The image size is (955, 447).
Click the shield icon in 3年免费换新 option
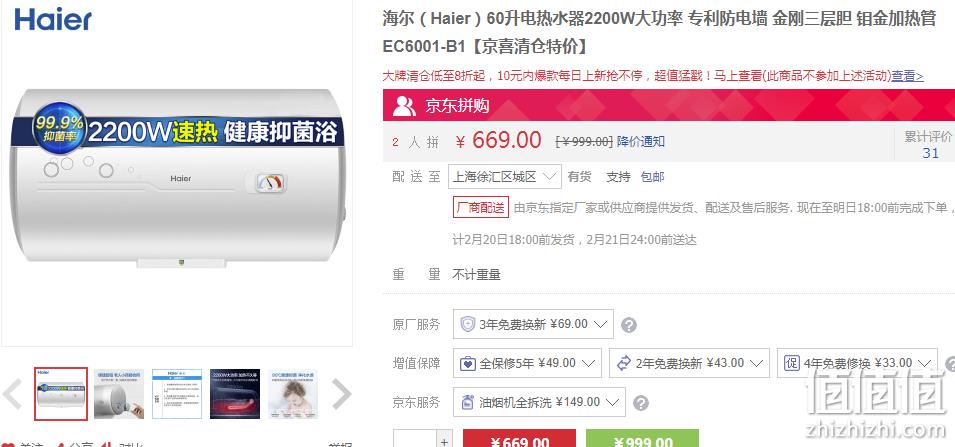pyautogui.click(x=467, y=324)
